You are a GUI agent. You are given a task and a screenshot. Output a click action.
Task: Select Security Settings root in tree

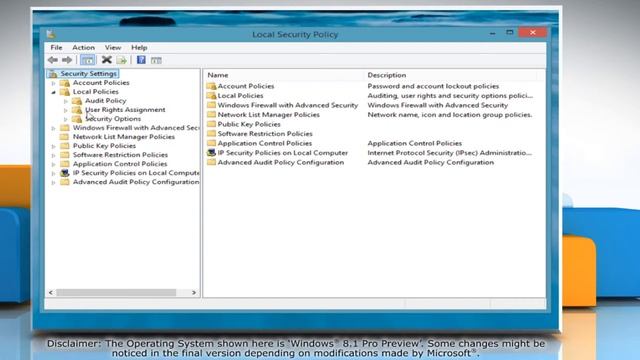(x=89, y=74)
